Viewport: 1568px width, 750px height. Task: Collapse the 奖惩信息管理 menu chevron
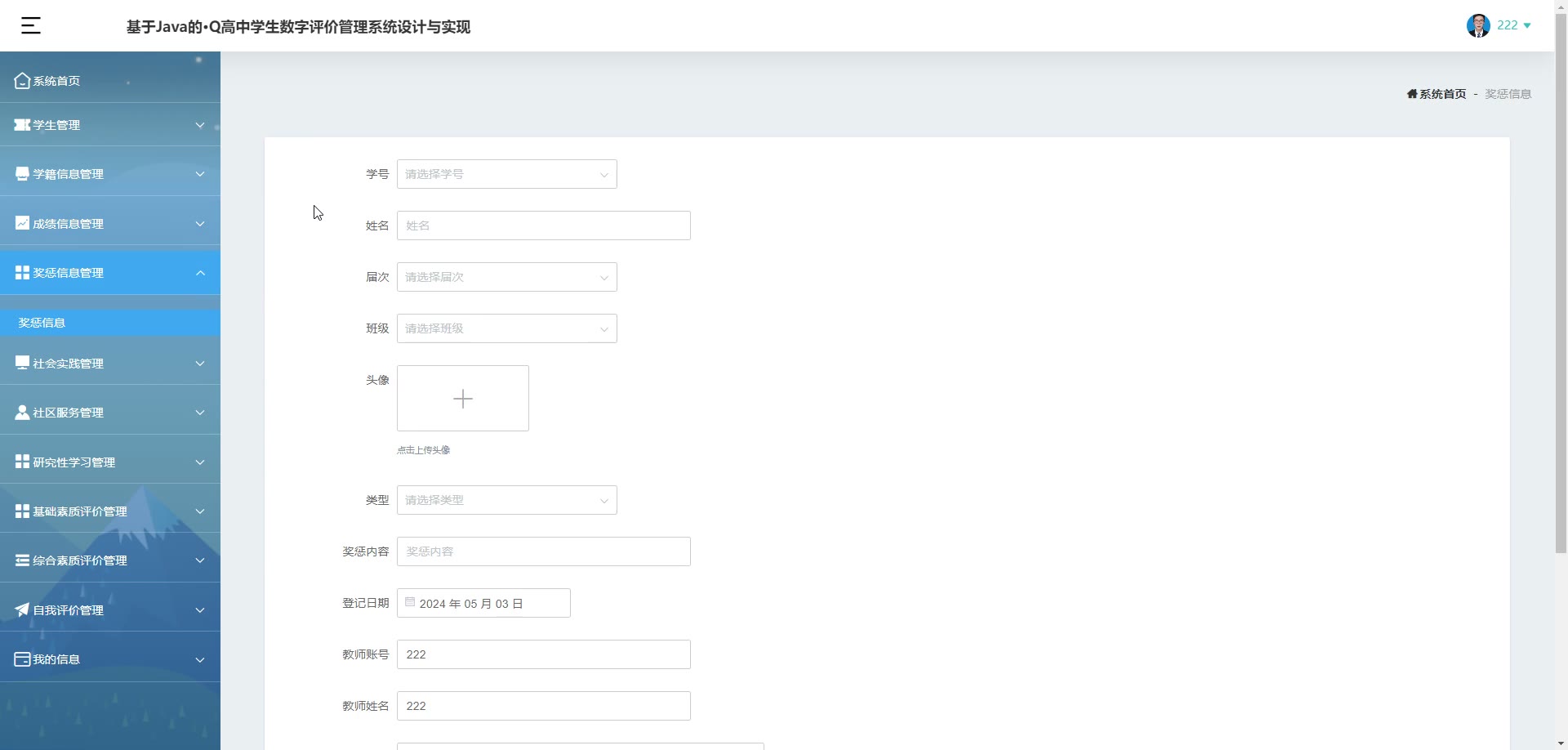pyautogui.click(x=200, y=273)
